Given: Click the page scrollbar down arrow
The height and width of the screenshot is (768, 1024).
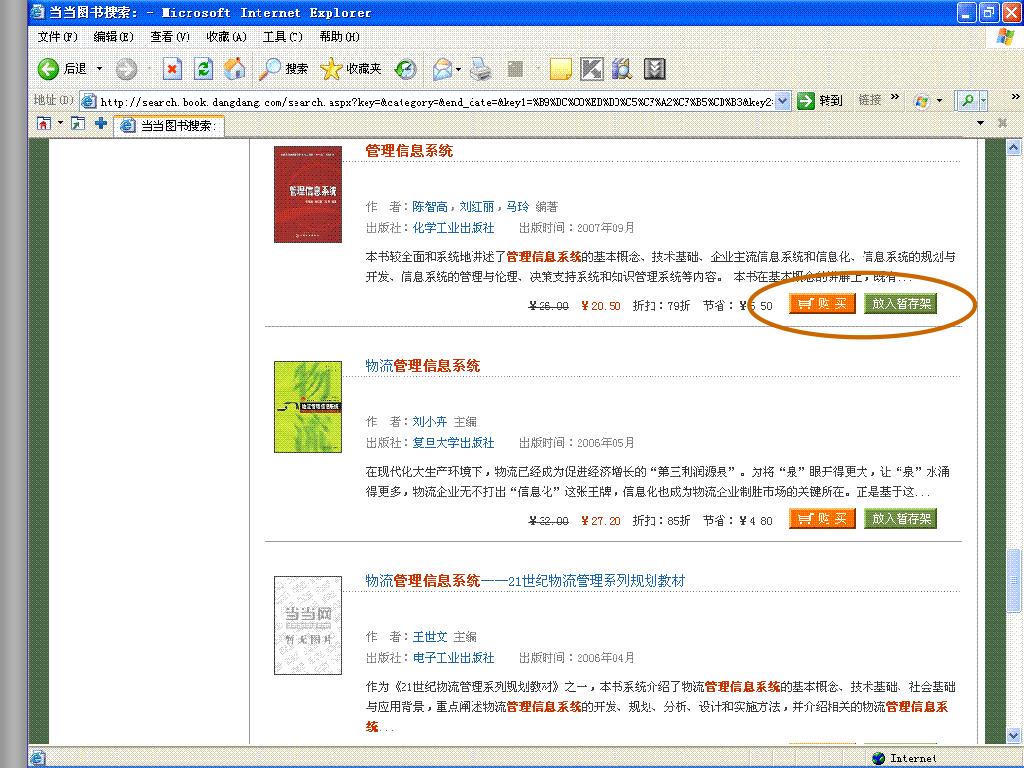Looking at the screenshot, I should pos(1013,735).
